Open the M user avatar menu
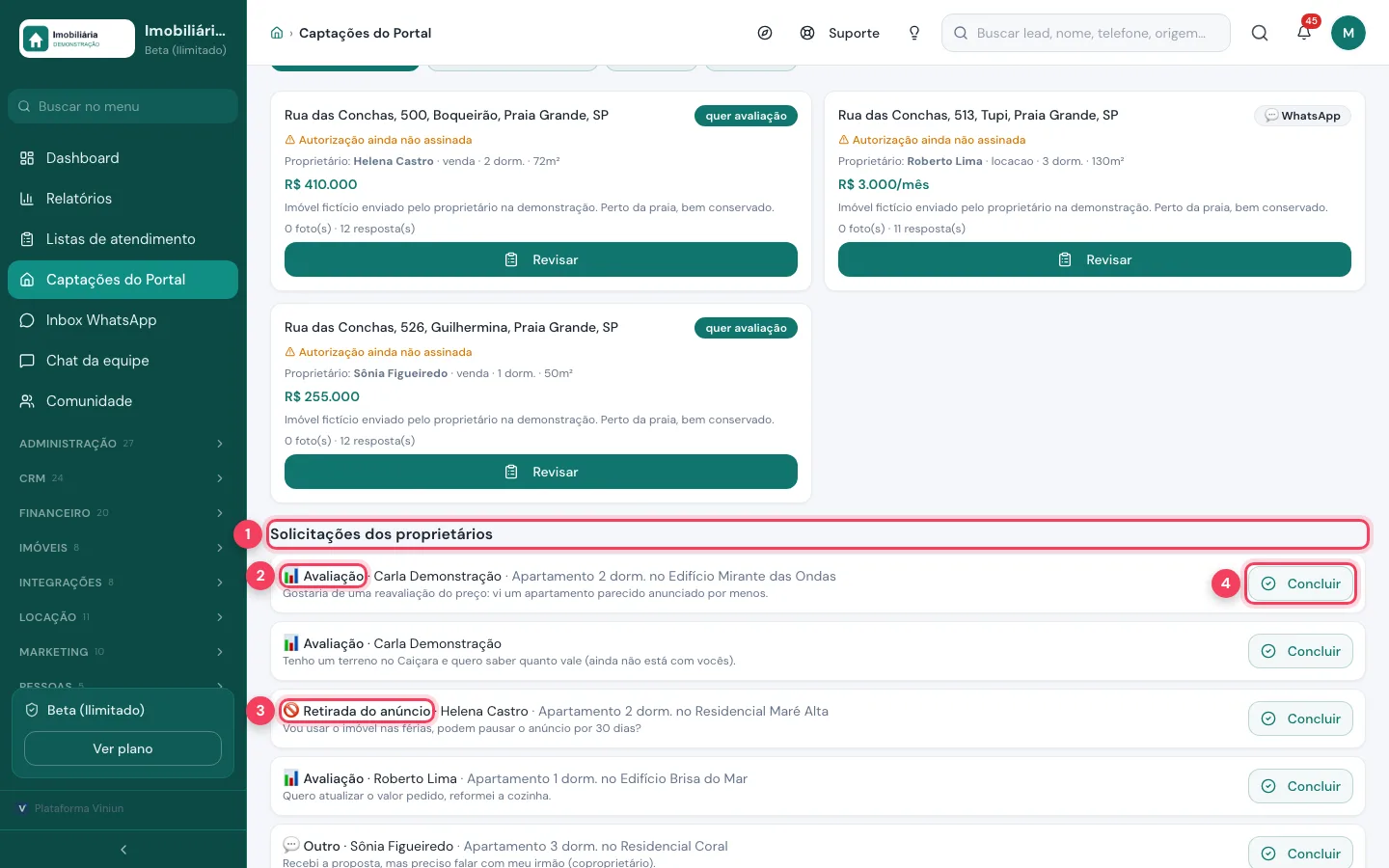Screen dimensions: 1389x868 click(1348, 33)
